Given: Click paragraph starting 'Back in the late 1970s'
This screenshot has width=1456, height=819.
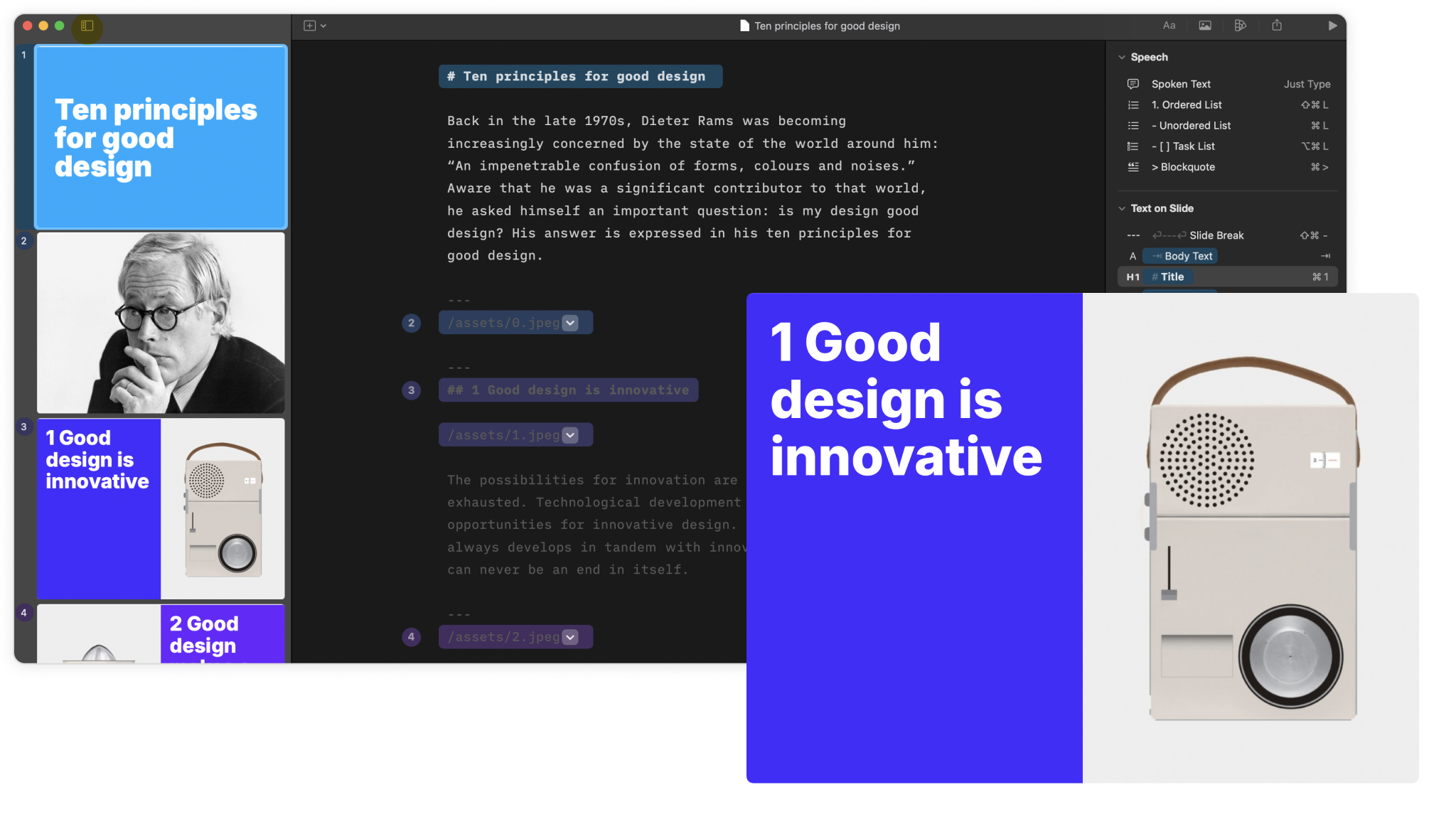Looking at the screenshot, I should 692,188.
